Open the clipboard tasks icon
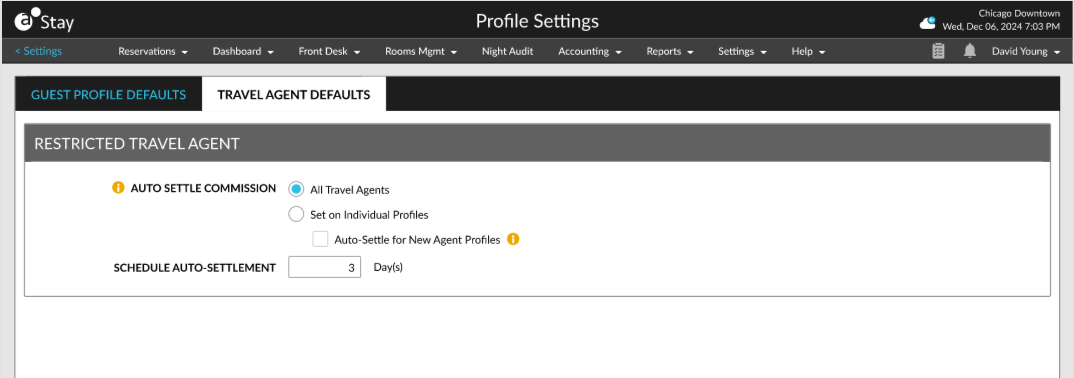The image size is (1074, 378). pyautogui.click(x=938, y=51)
